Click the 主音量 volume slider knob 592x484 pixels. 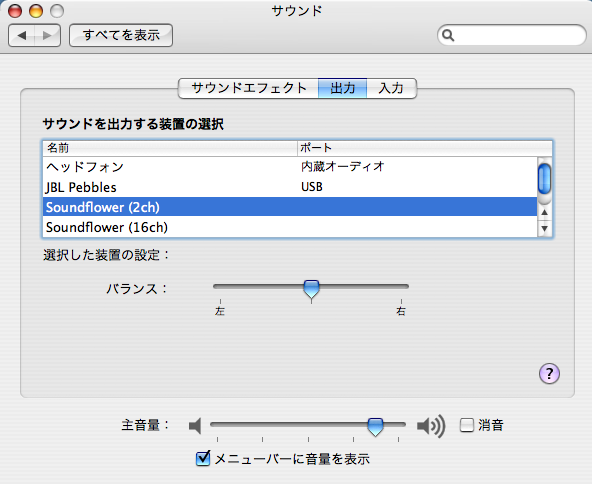coord(375,427)
